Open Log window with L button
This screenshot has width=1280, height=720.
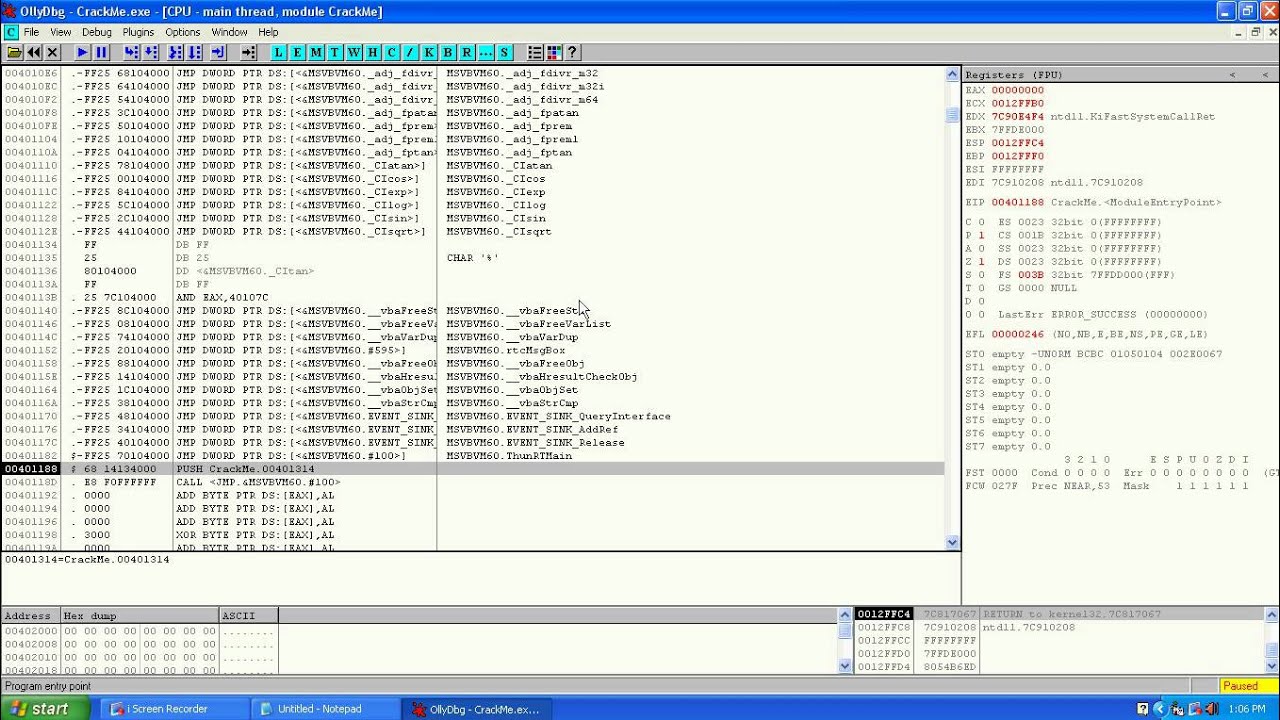279,52
